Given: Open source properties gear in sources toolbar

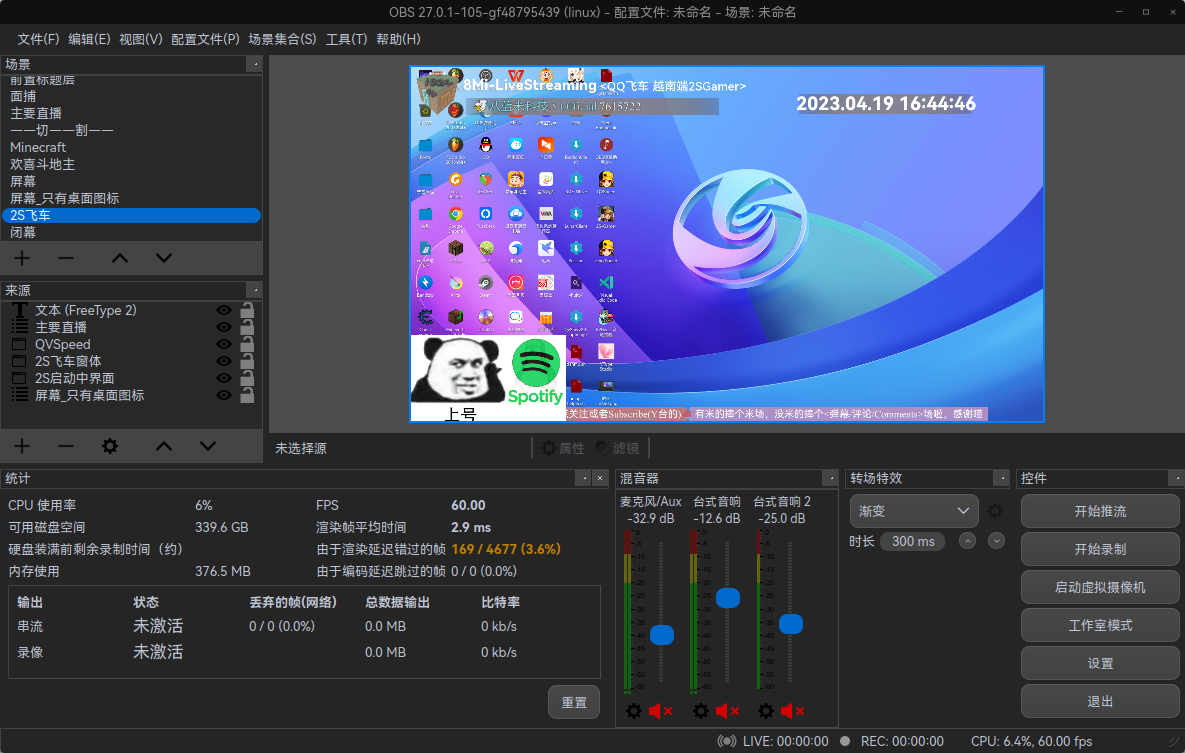Looking at the screenshot, I should (x=110, y=446).
